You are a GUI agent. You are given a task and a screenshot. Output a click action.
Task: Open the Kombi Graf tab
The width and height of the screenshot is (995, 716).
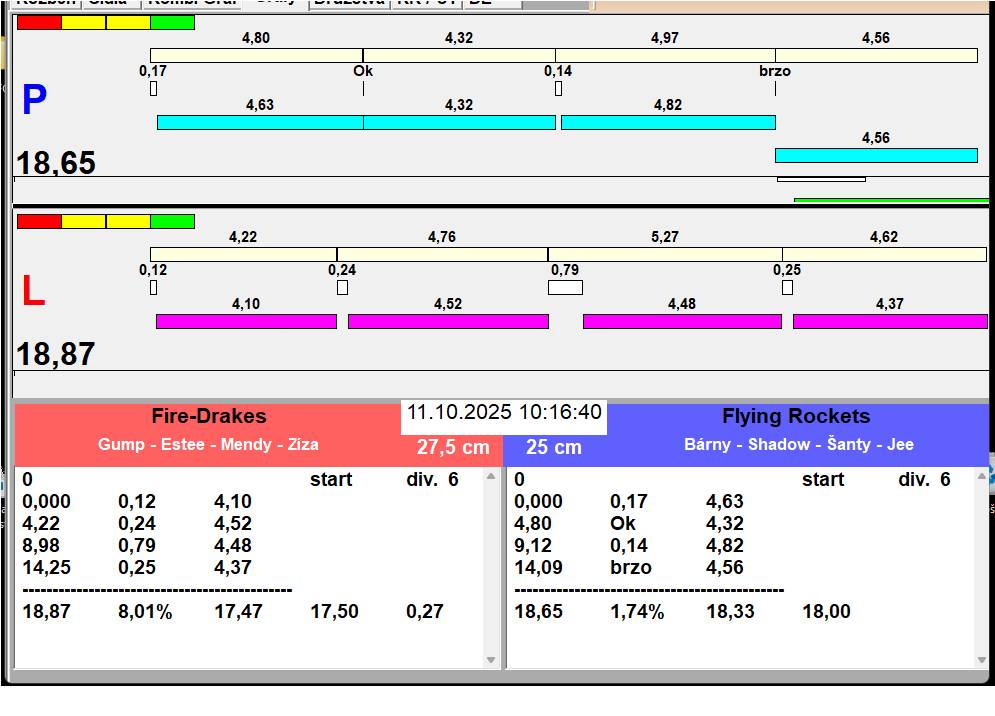pos(190,3)
